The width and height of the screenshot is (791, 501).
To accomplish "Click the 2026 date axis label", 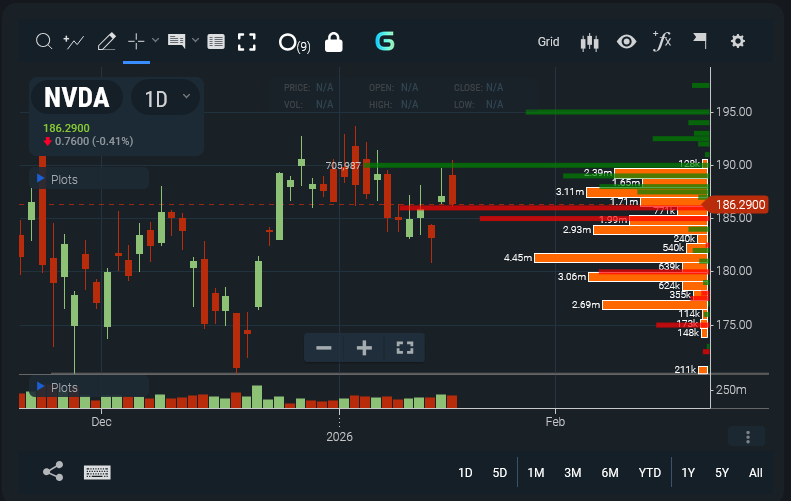I will (339, 436).
